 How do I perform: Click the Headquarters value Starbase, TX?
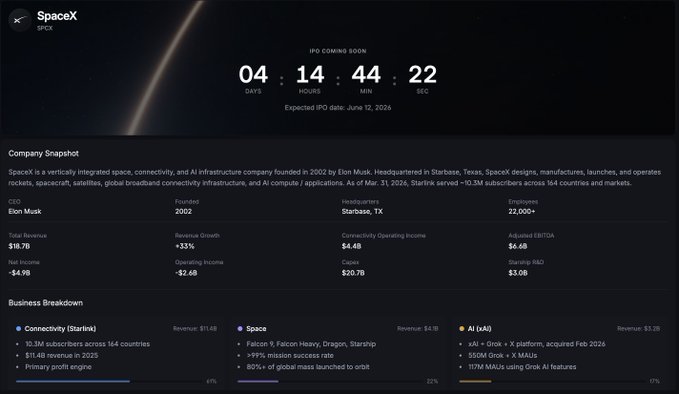(362, 212)
